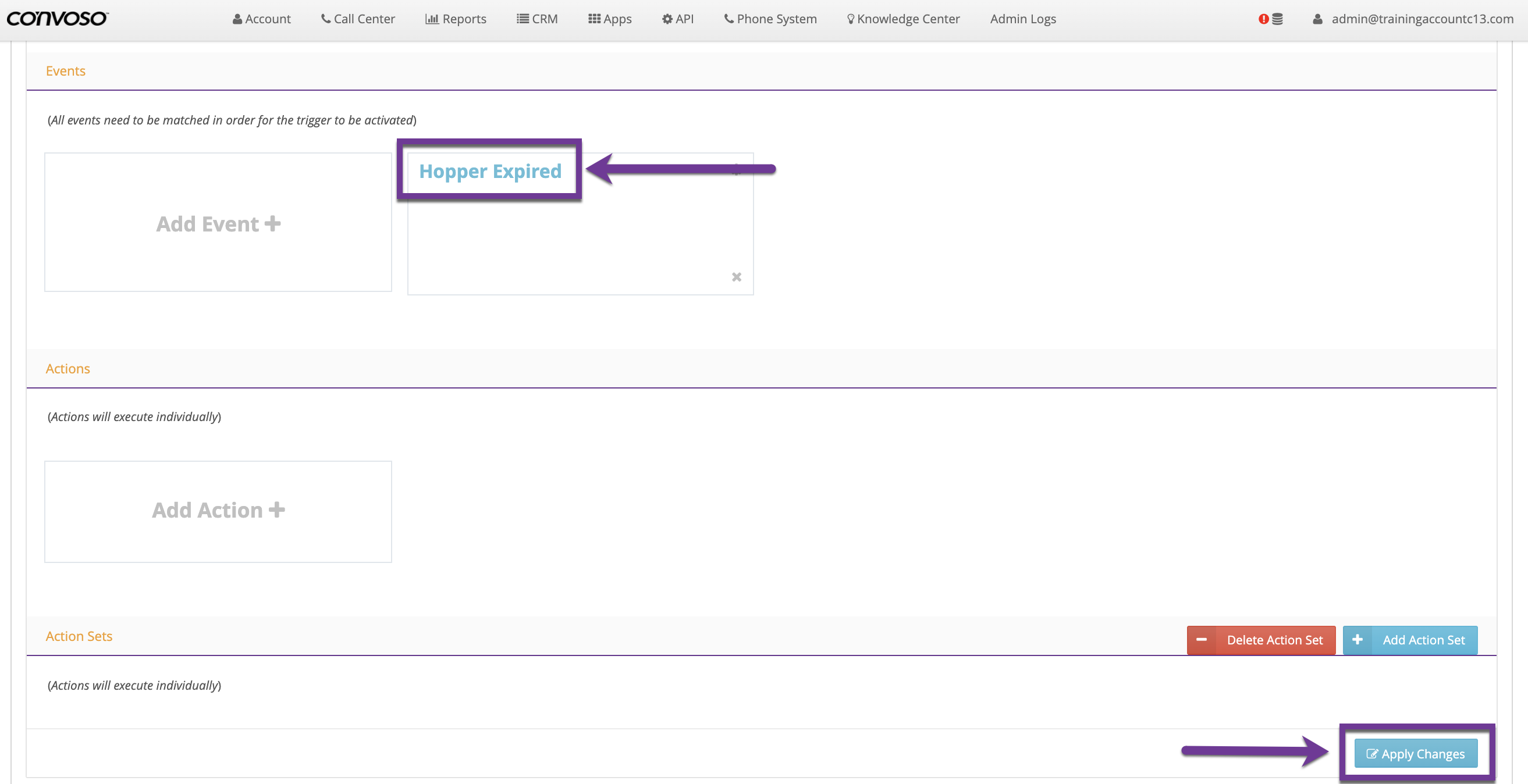Image resolution: width=1528 pixels, height=784 pixels.
Task: Click the Add Event tile
Action: [x=218, y=223]
